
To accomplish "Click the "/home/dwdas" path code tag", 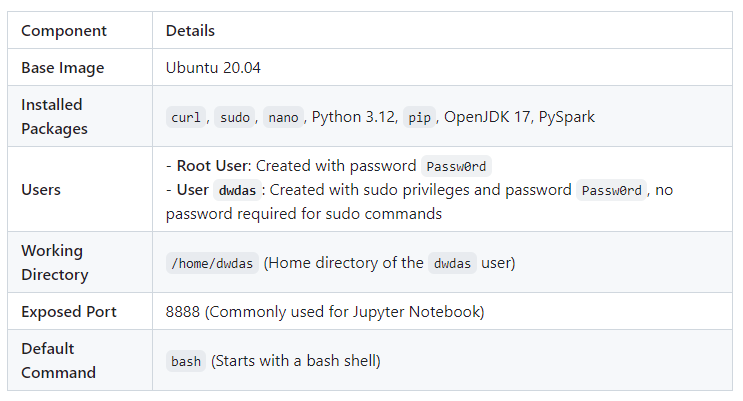I will (x=213, y=263).
